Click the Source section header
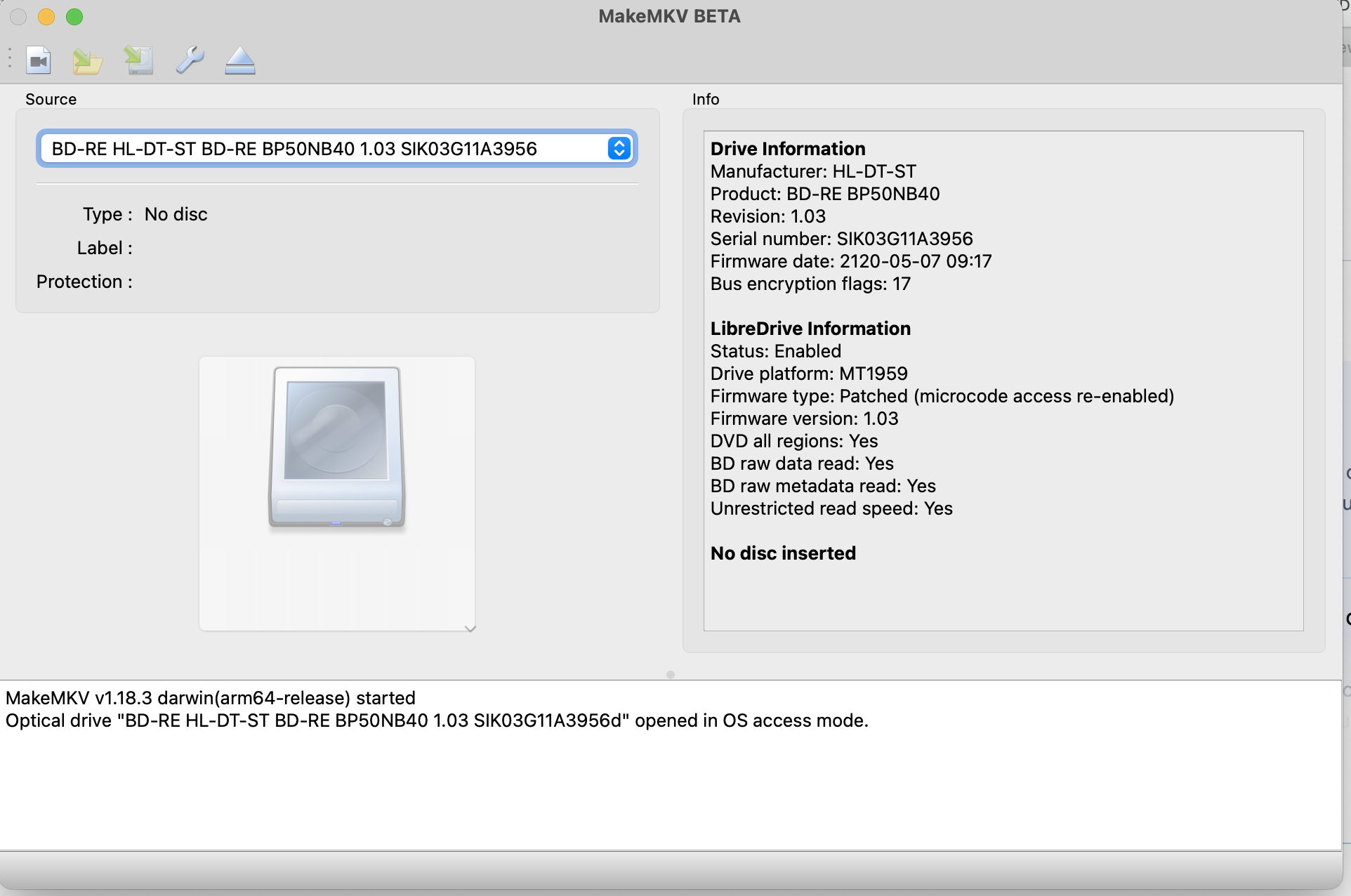The width and height of the screenshot is (1351, 896). click(x=50, y=99)
